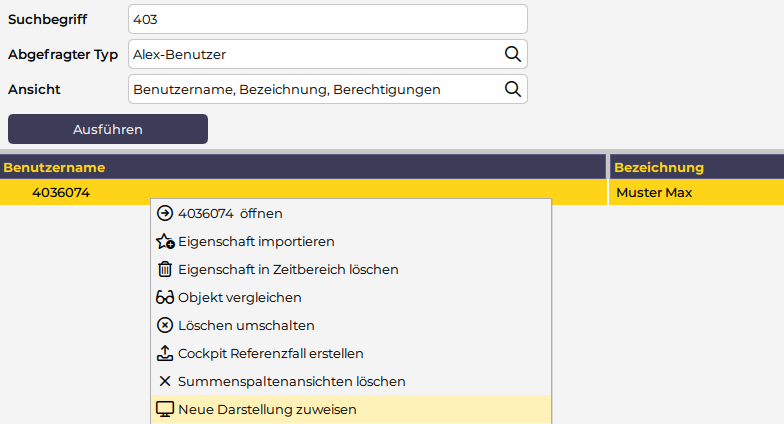The height and width of the screenshot is (424, 784).
Task: Click the trash icon for Zeitbereich löschen
Action: tap(165, 269)
